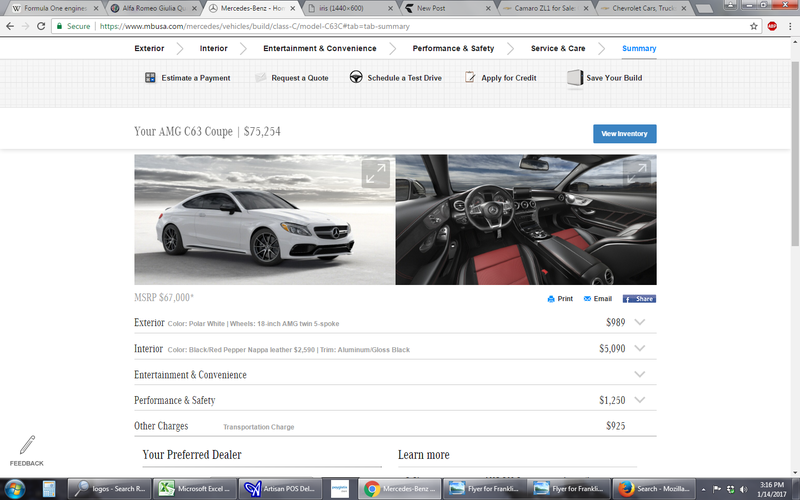Go to the Interior build step

click(213, 48)
